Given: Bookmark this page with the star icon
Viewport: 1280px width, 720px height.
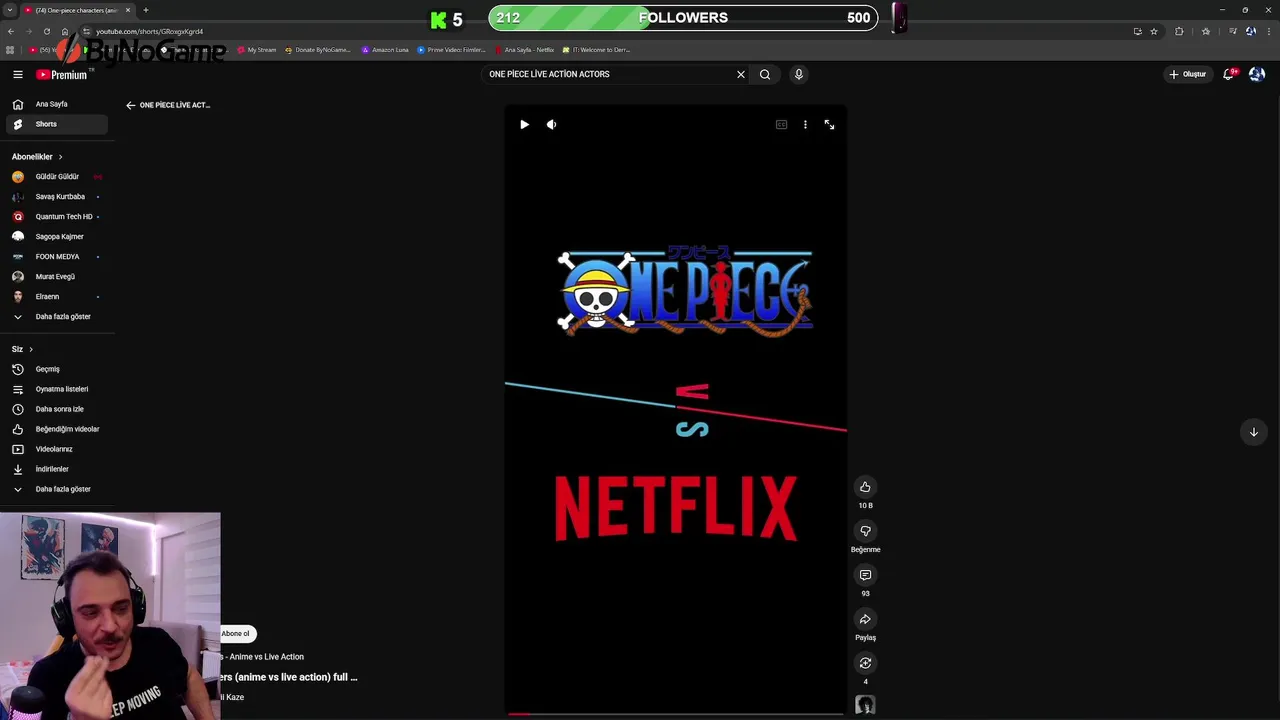Looking at the screenshot, I should pyautogui.click(x=1154, y=31).
